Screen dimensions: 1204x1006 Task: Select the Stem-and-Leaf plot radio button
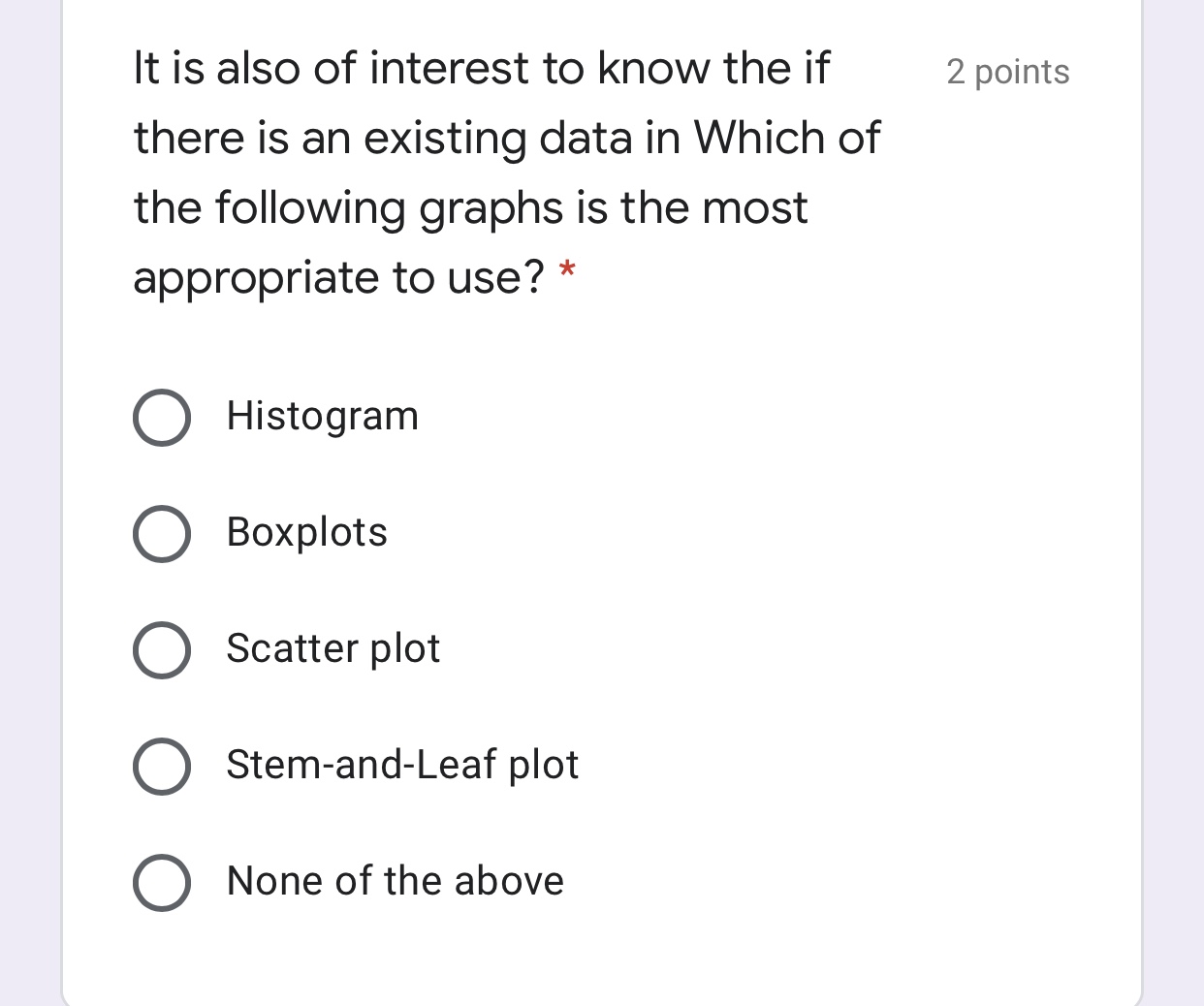[x=162, y=766]
